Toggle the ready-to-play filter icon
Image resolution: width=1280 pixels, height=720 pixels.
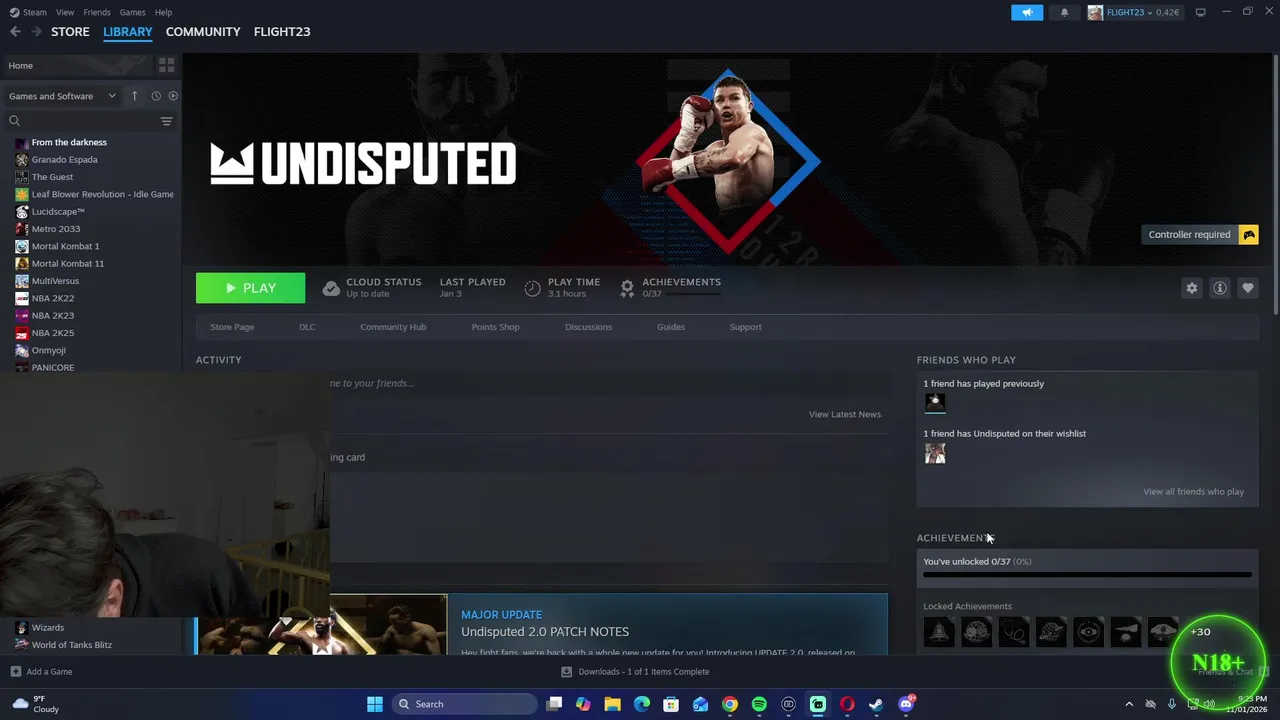pos(173,96)
